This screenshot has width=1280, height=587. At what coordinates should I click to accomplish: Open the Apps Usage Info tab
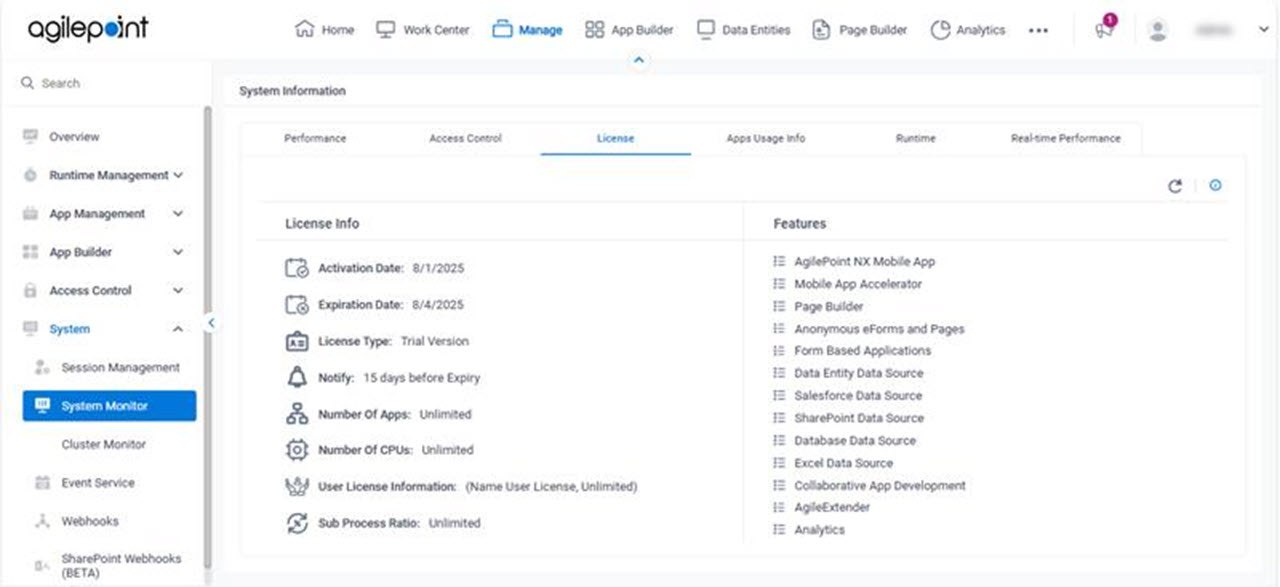(765, 138)
